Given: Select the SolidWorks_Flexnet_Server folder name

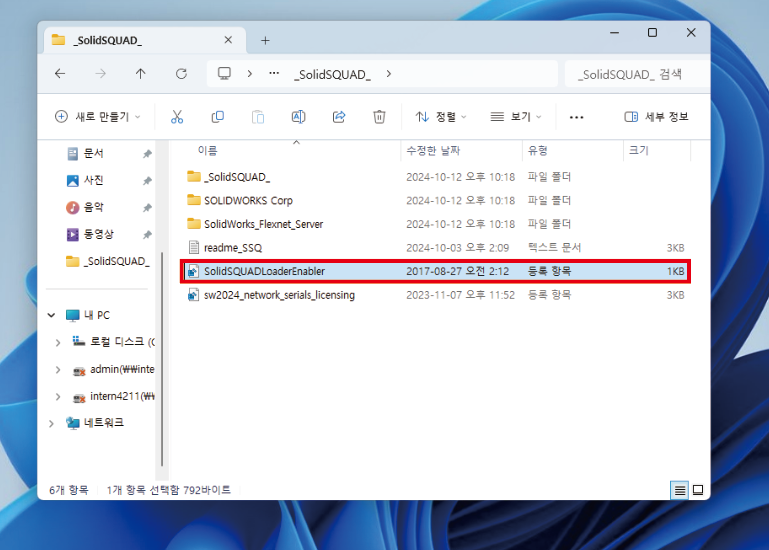Looking at the screenshot, I should (263, 224).
